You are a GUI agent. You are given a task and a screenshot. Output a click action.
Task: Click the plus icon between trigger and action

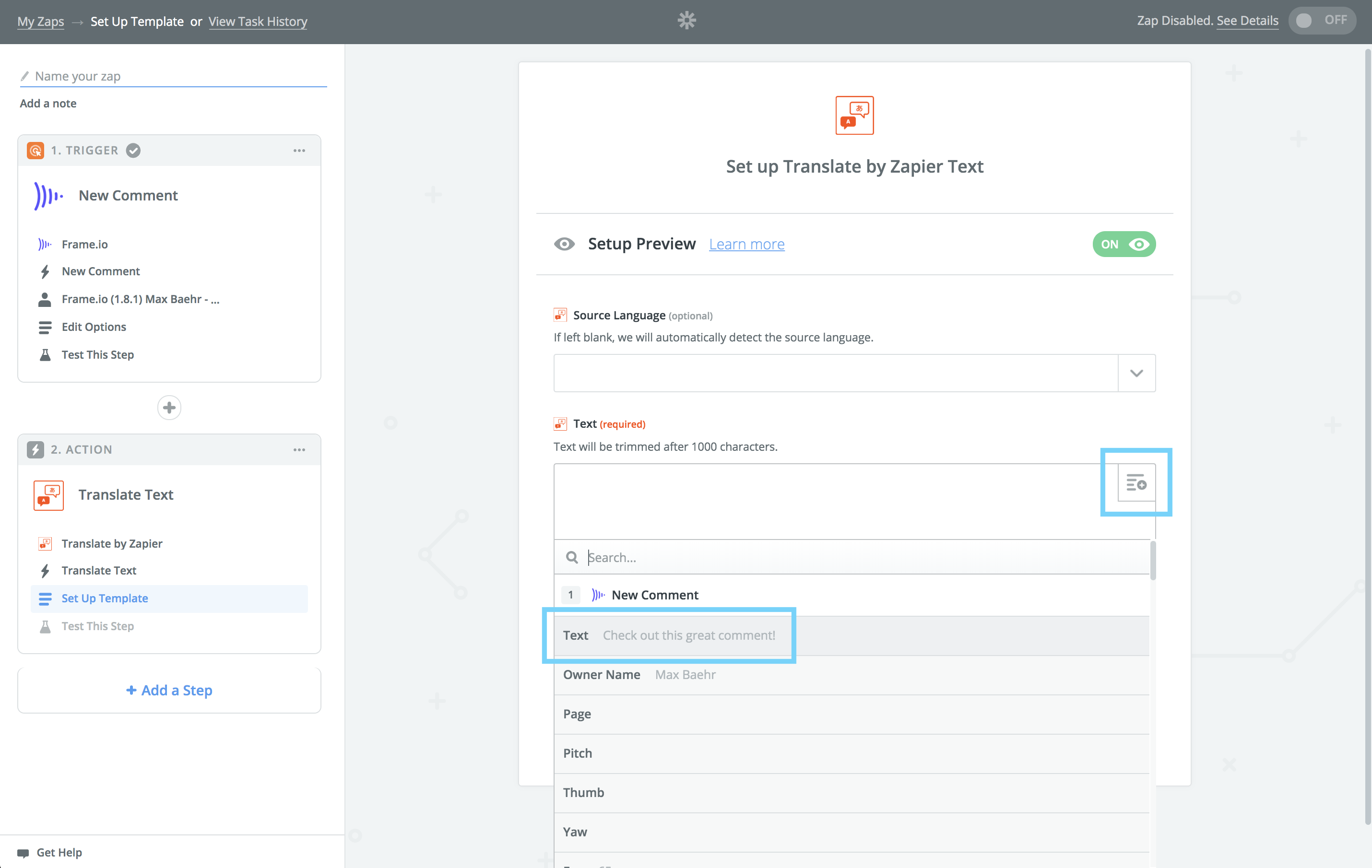tap(169, 408)
